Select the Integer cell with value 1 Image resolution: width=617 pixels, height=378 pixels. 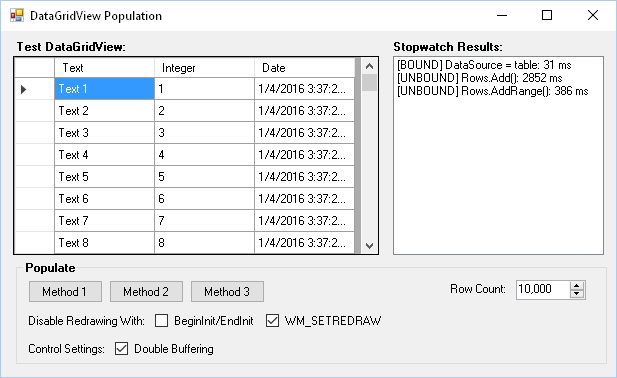tap(204, 89)
